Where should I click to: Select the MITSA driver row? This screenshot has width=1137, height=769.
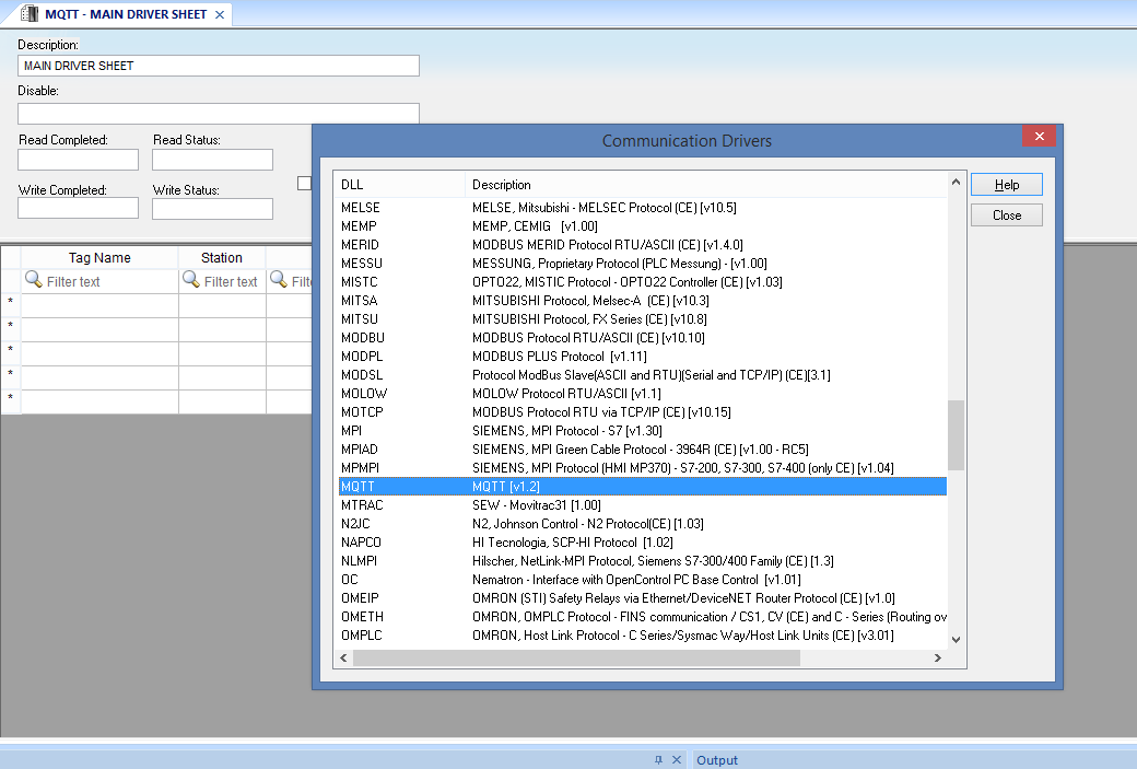tap(642, 301)
